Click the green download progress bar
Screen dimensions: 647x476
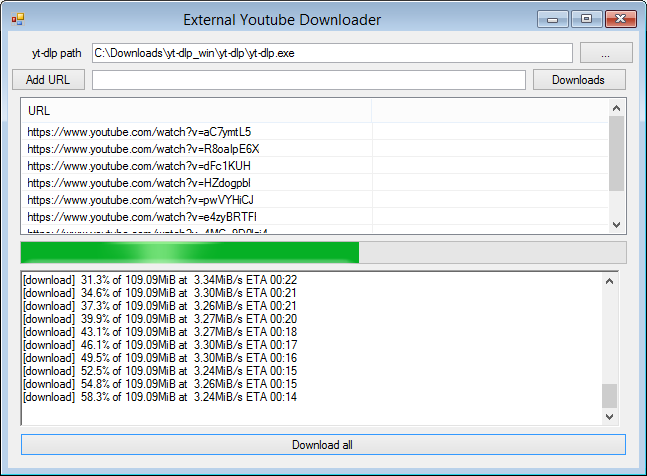pos(324,252)
